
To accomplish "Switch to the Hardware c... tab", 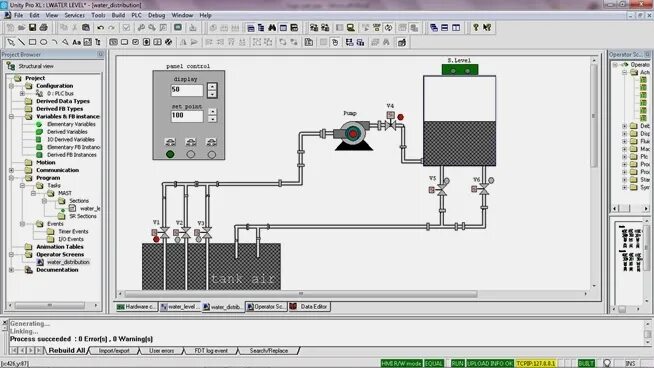I will point(136,307).
